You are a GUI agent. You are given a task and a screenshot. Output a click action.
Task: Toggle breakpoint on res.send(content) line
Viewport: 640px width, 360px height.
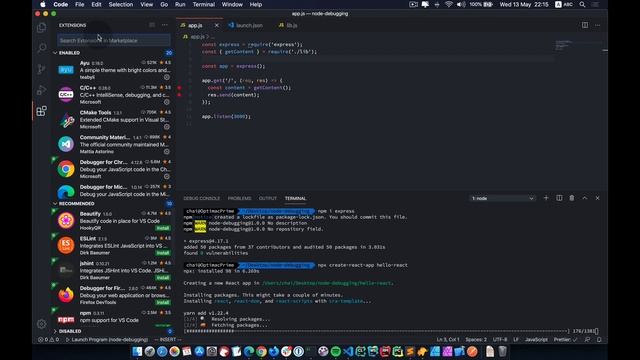(x=179, y=95)
